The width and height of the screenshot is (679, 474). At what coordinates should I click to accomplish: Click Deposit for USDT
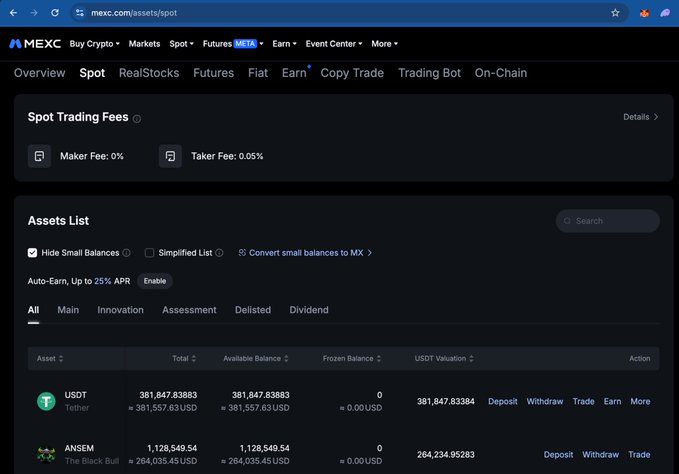click(503, 401)
